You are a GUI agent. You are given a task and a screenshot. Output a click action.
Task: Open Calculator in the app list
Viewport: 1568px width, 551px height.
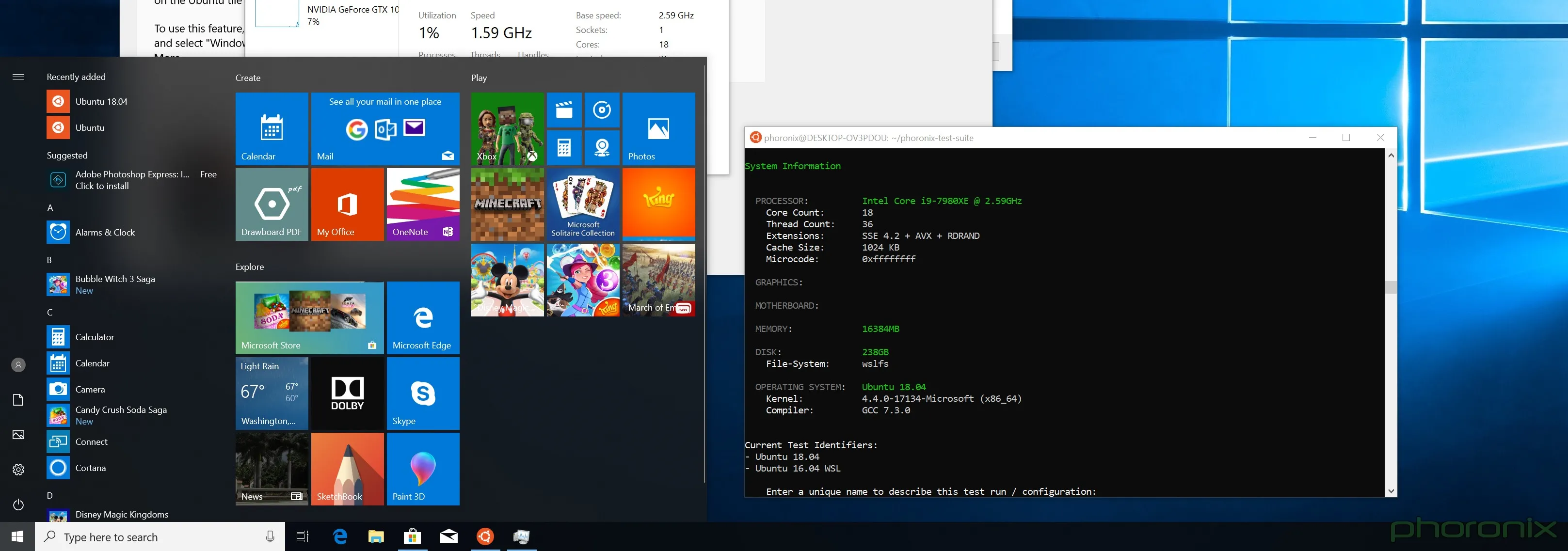[132, 337]
